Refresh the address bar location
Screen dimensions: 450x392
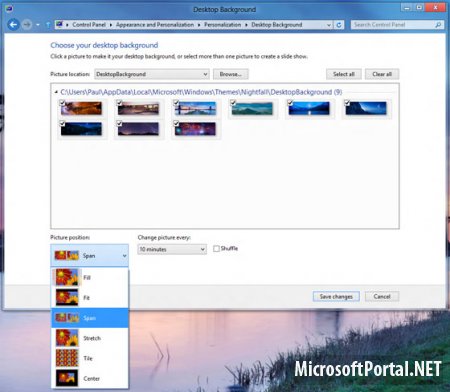(339, 25)
